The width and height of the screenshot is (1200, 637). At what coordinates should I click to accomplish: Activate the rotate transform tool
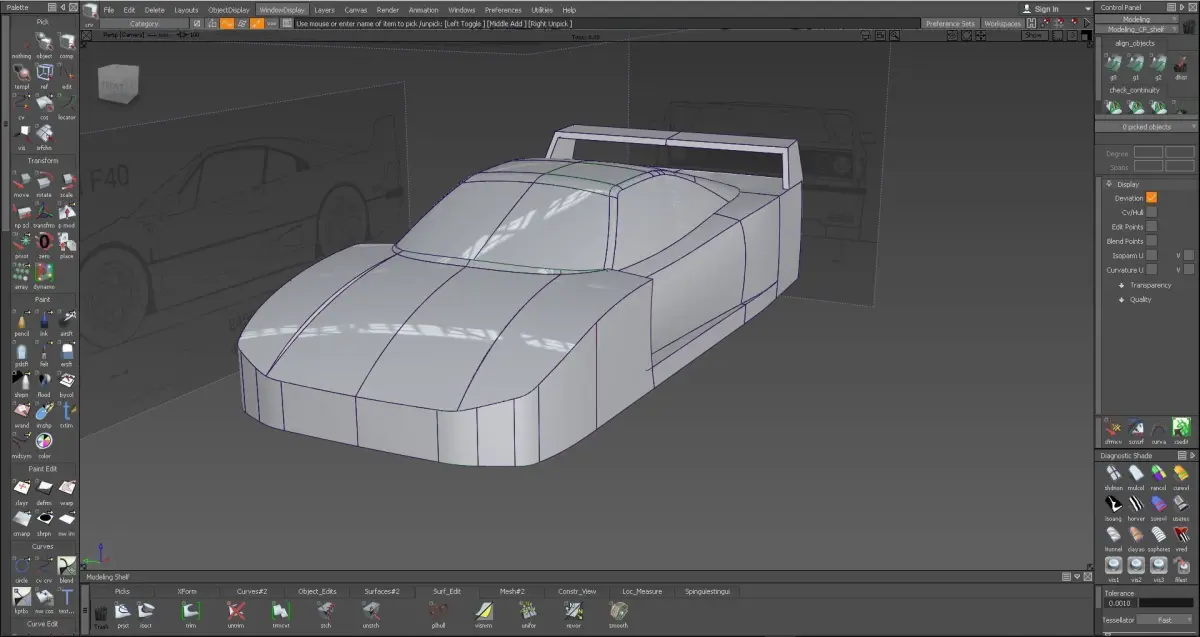coord(44,183)
